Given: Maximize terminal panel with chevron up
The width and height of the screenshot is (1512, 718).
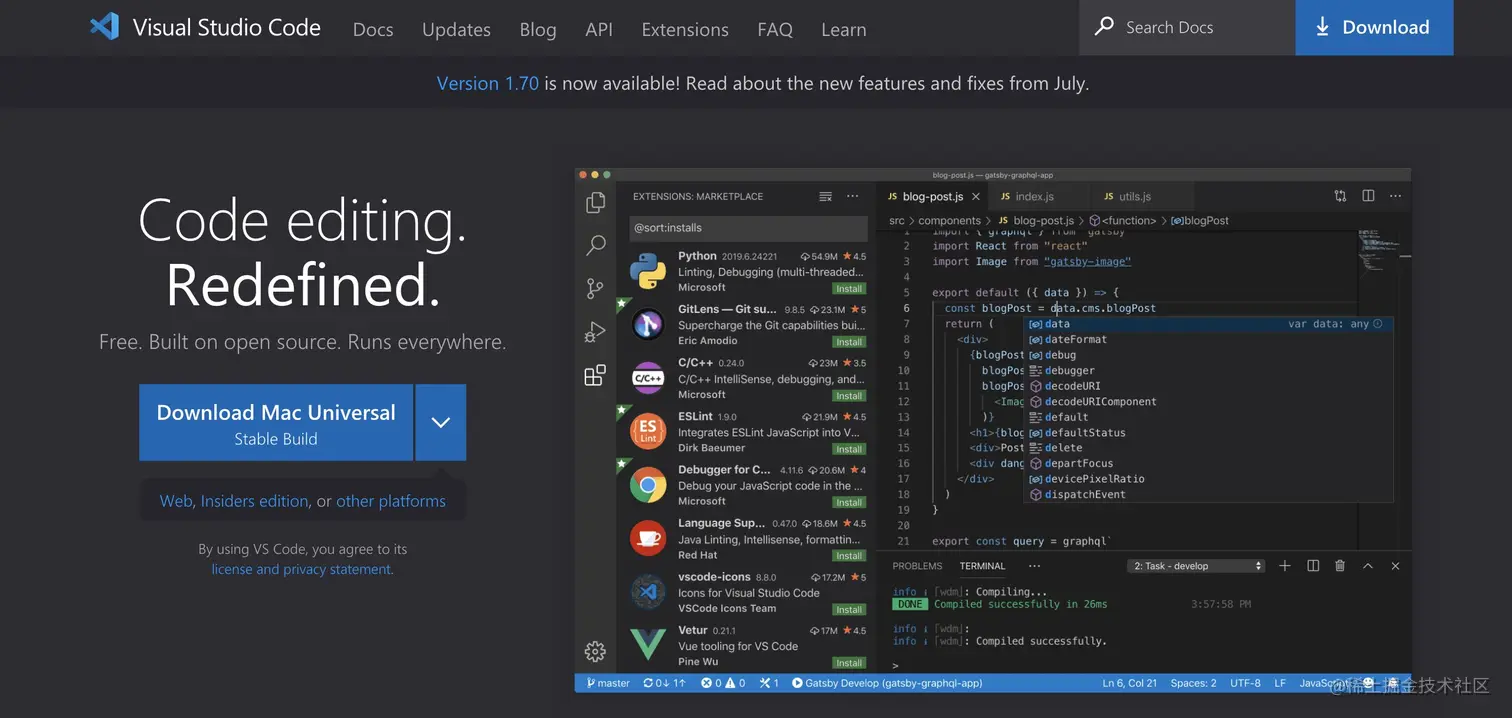Looking at the screenshot, I should point(1368,566).
